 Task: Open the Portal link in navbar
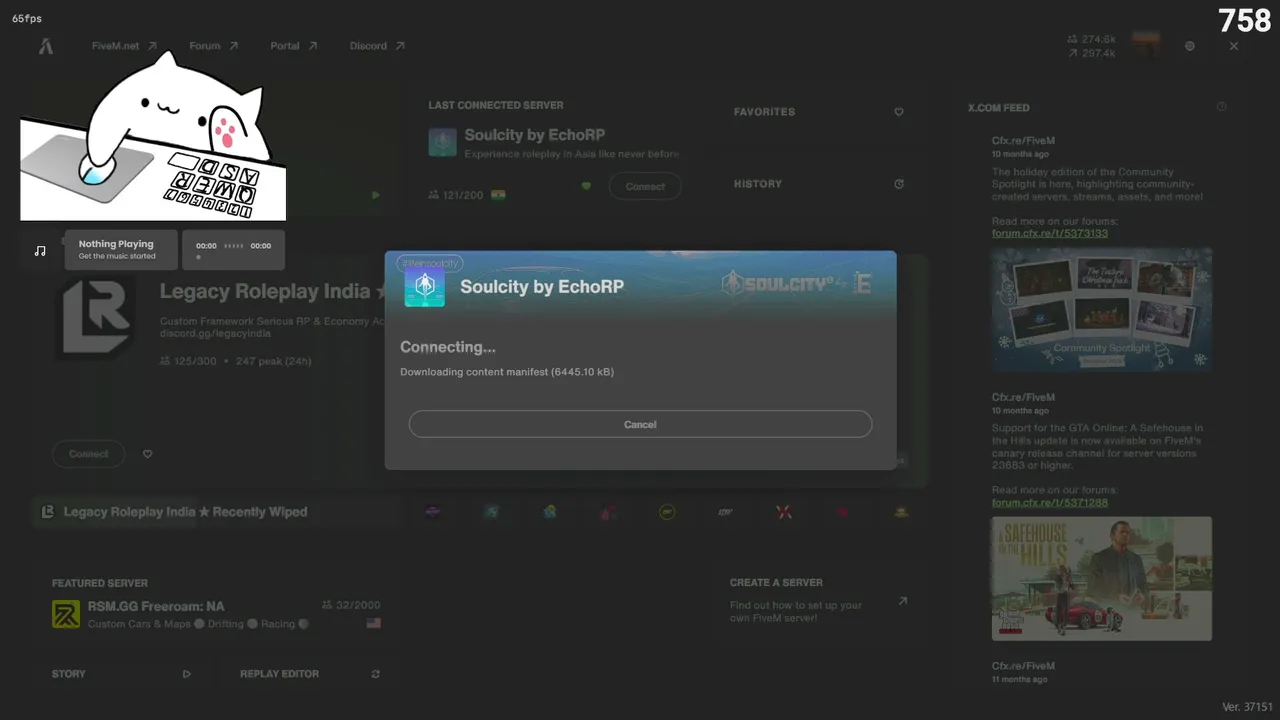pyautogui.click(x=293, y=46)
